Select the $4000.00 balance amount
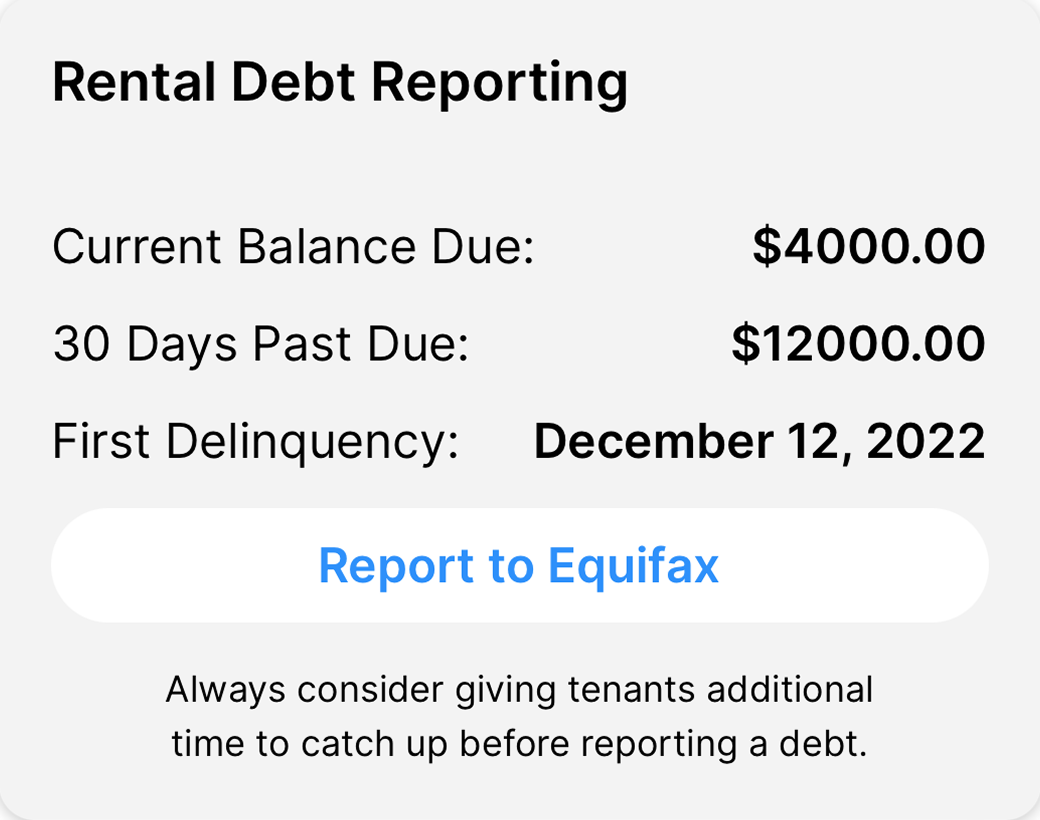 pos(868,247)
